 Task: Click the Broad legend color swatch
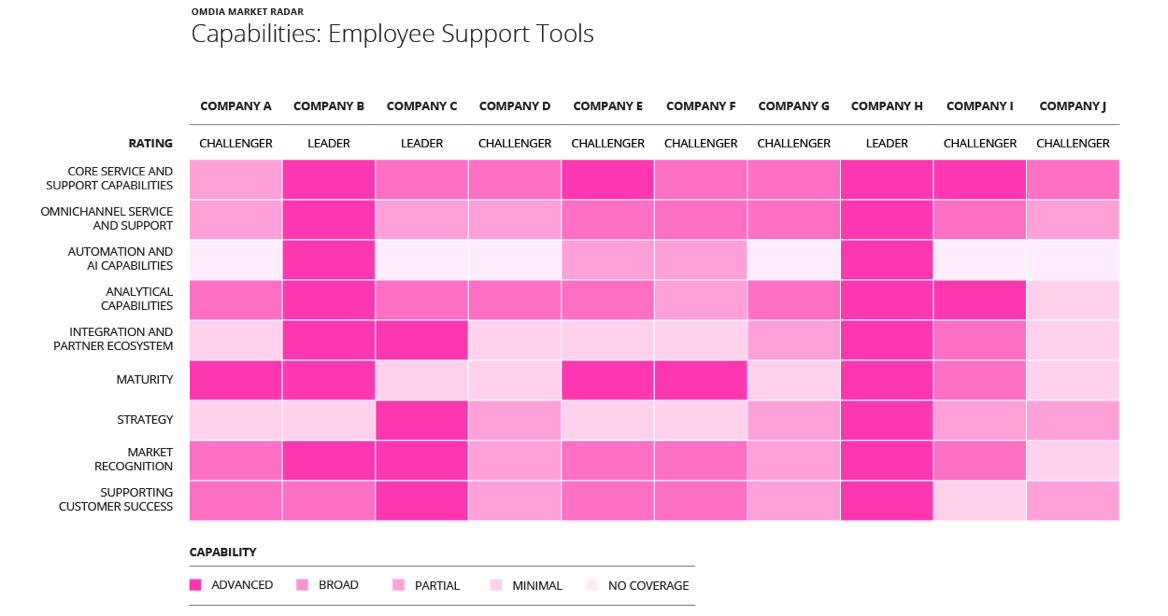click(302, 585)
